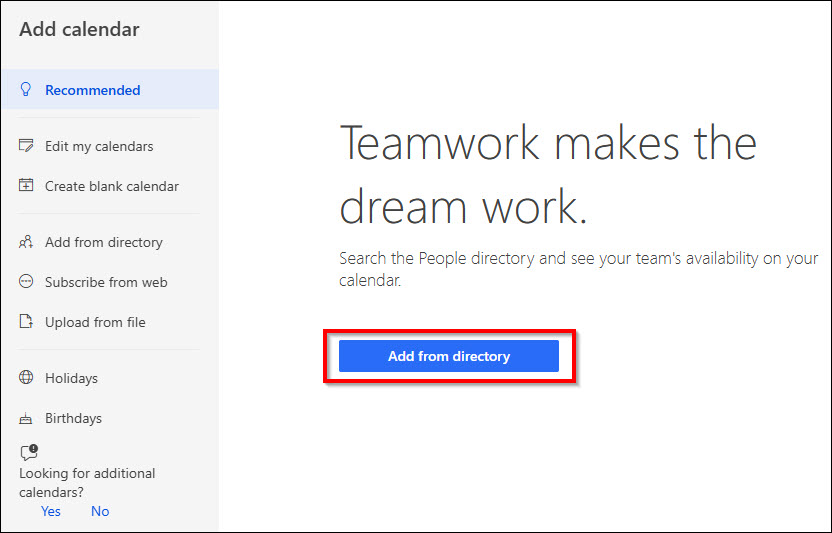Screen dimensions: 832x533
Task: Select the Recommended tab label
Action: (x=93, y=90)
